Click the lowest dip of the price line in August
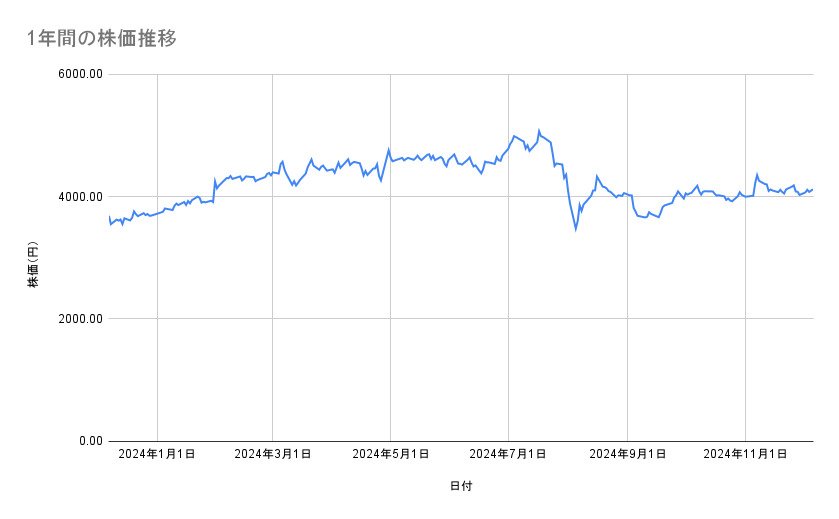839x519 pixels. pyautogui.click(x=576, y=229)
